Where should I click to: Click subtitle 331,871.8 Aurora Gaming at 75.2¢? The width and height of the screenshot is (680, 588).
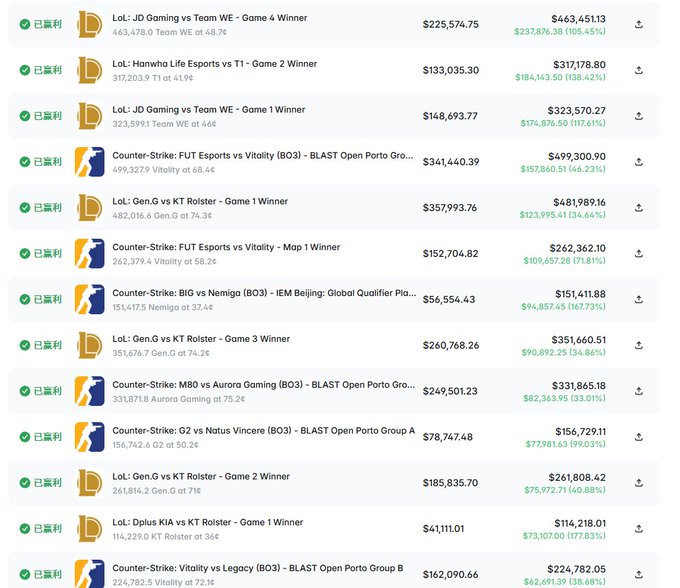point(179,399)
